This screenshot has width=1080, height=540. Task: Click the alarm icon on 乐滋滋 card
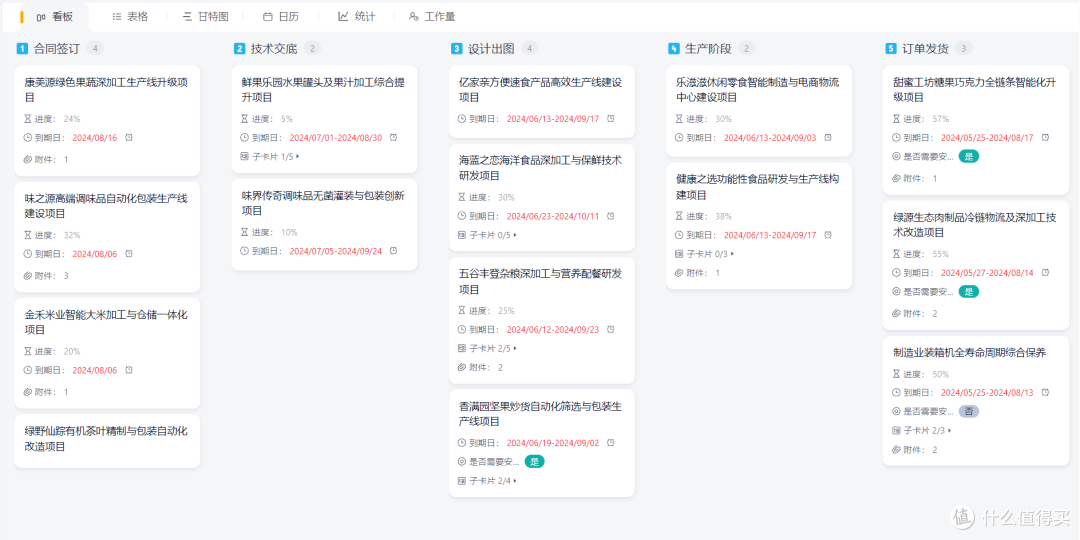pyautogui.click(x=828, y=138)
